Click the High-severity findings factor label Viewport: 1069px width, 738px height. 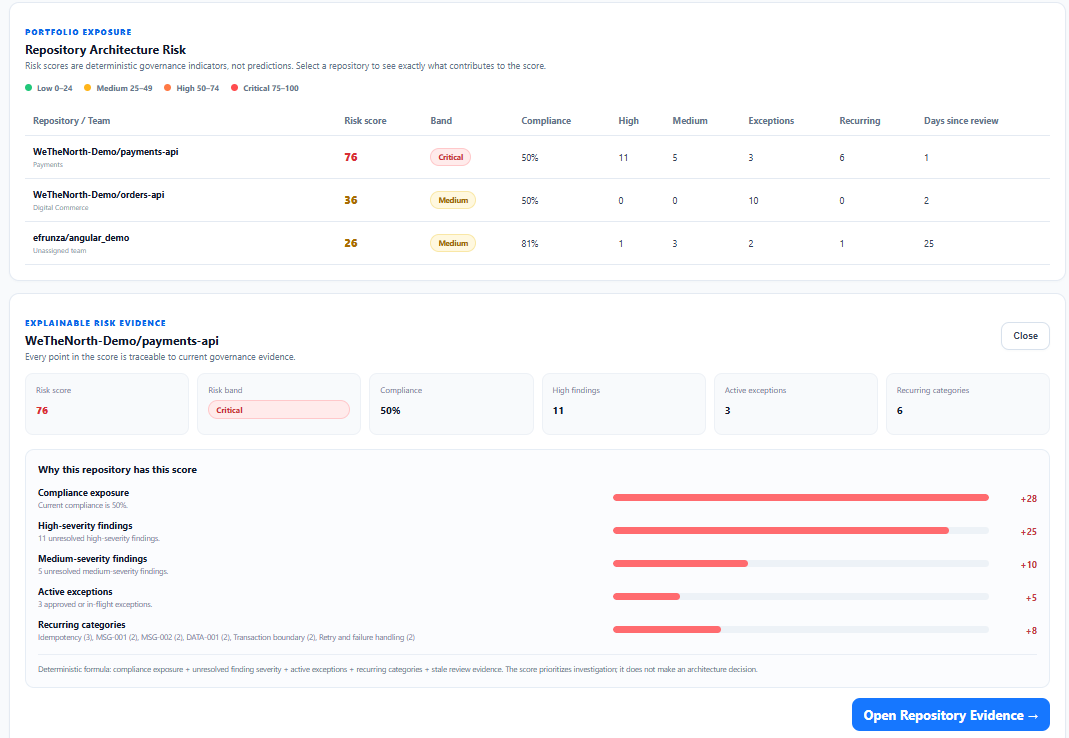click(x=85, y=526)
